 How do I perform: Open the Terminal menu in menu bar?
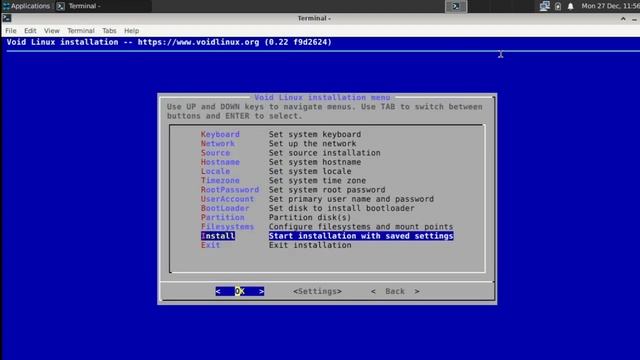pyautogui.click(x=81, y=31)
